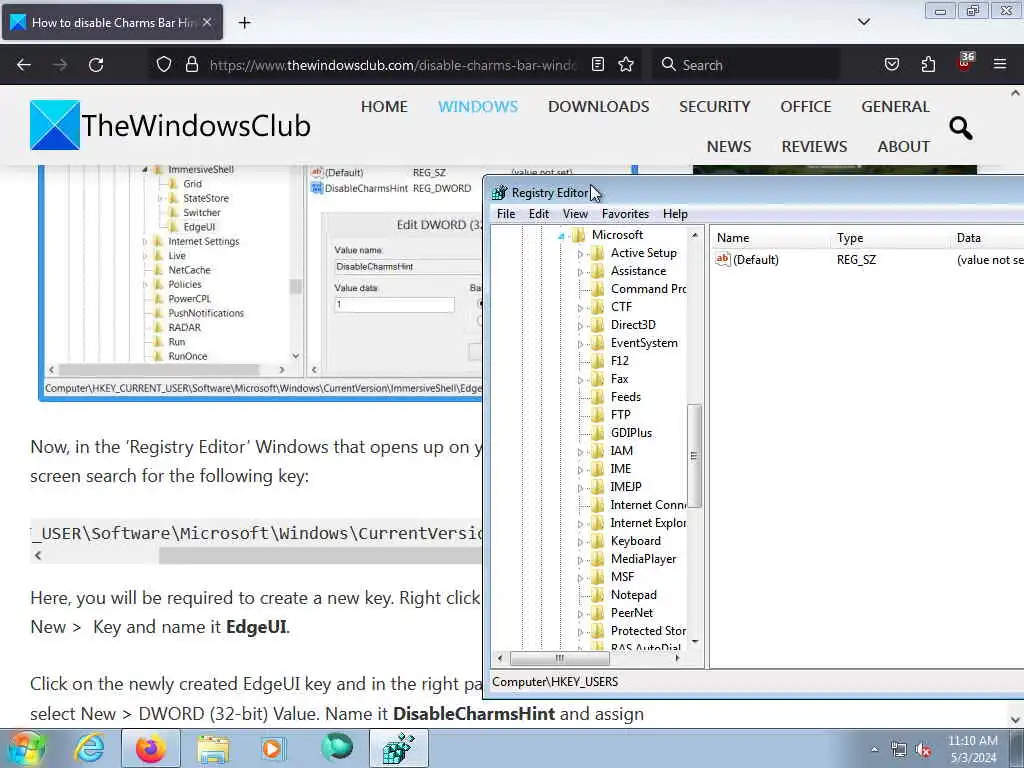Screen dimensions: 1024x768
Task: Open Favorites menu in Registry Editor
Action: click(x=625, y=214)
